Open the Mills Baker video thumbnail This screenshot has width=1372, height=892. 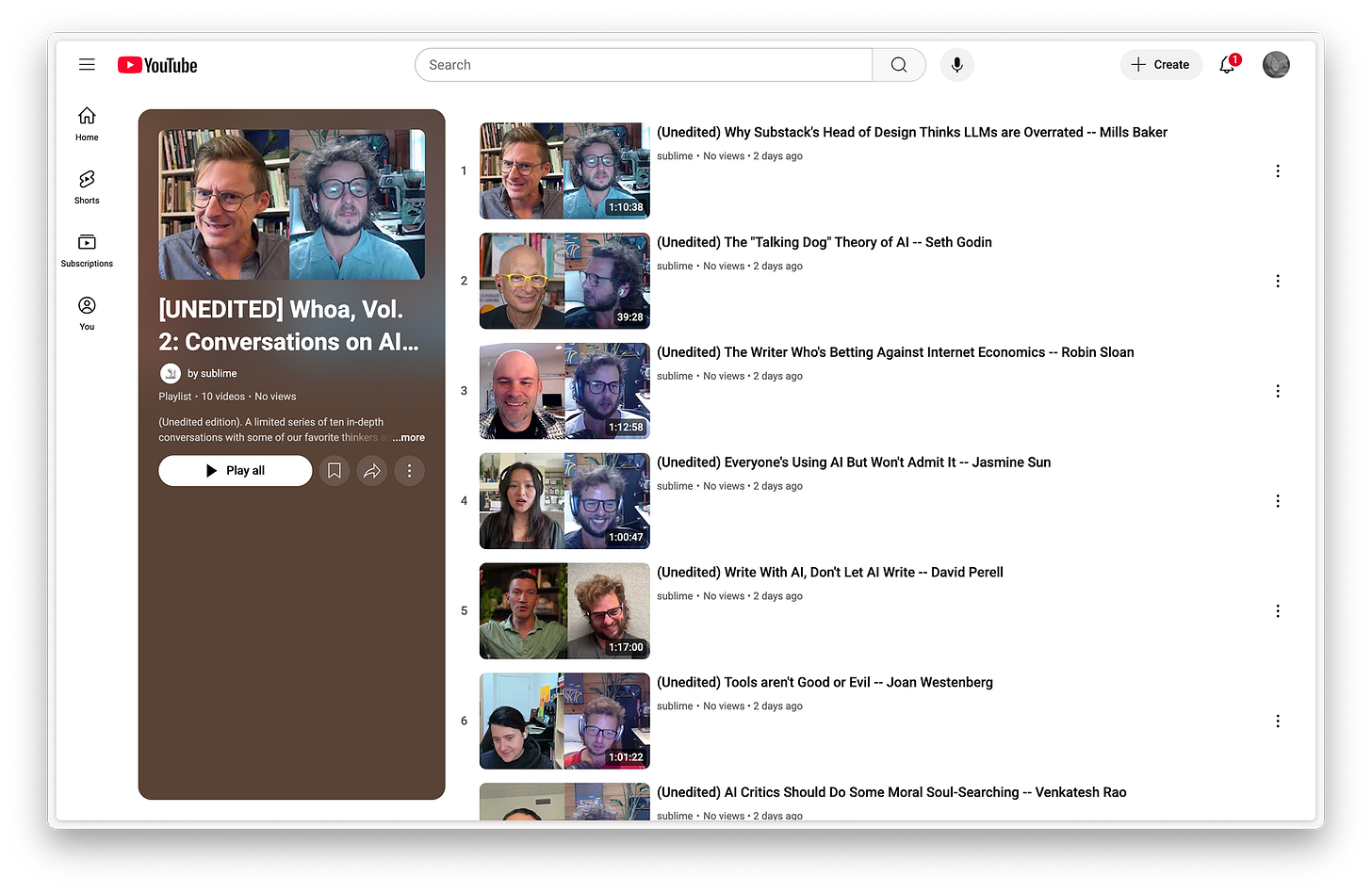[x=564, y=170]
